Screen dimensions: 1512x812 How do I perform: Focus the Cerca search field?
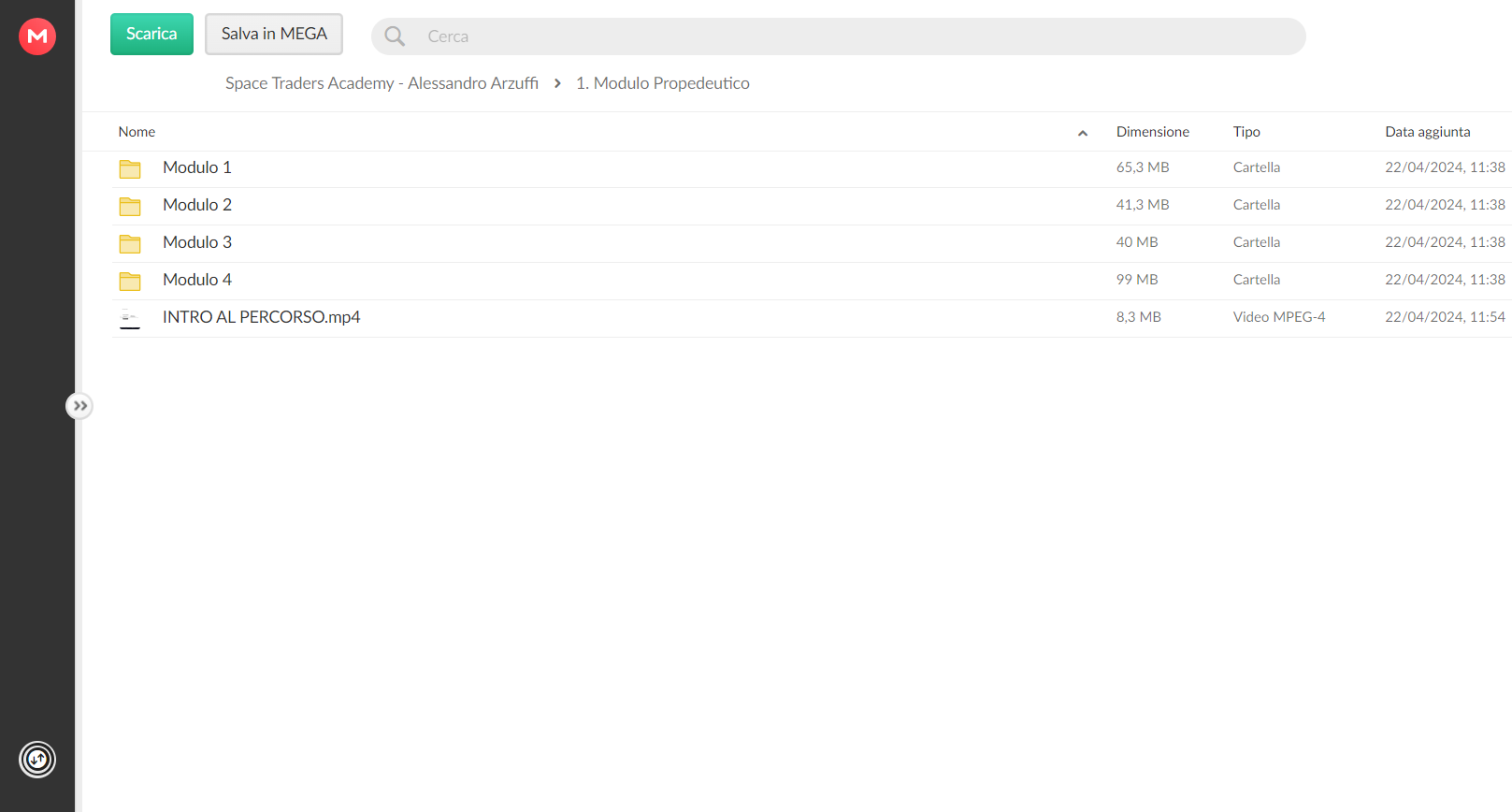point(838,36)
